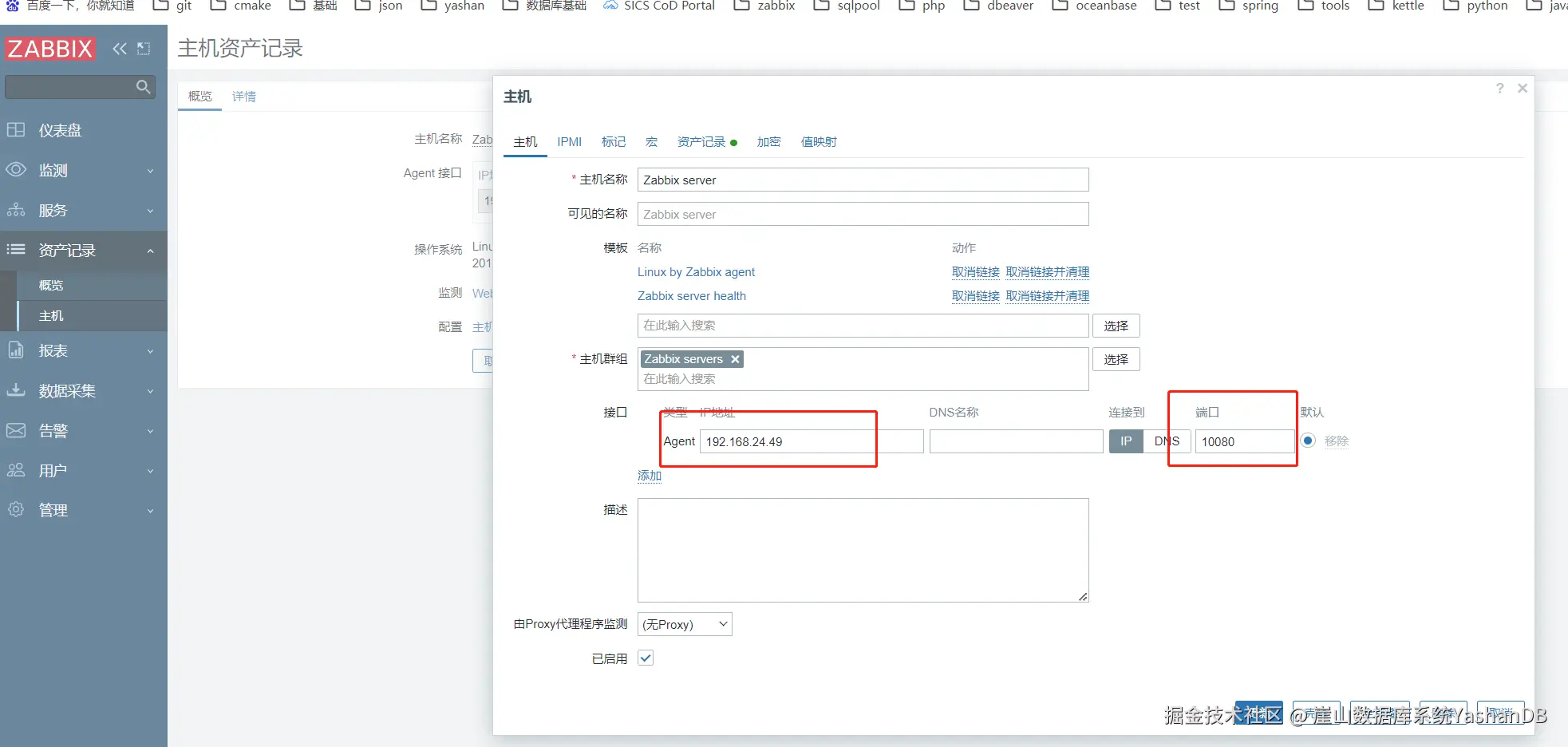Image resolution: width=1568 pixels, height=747 pixels.
Task: Expand the 服务 sidebar section
Action: [x=84, y=210]
